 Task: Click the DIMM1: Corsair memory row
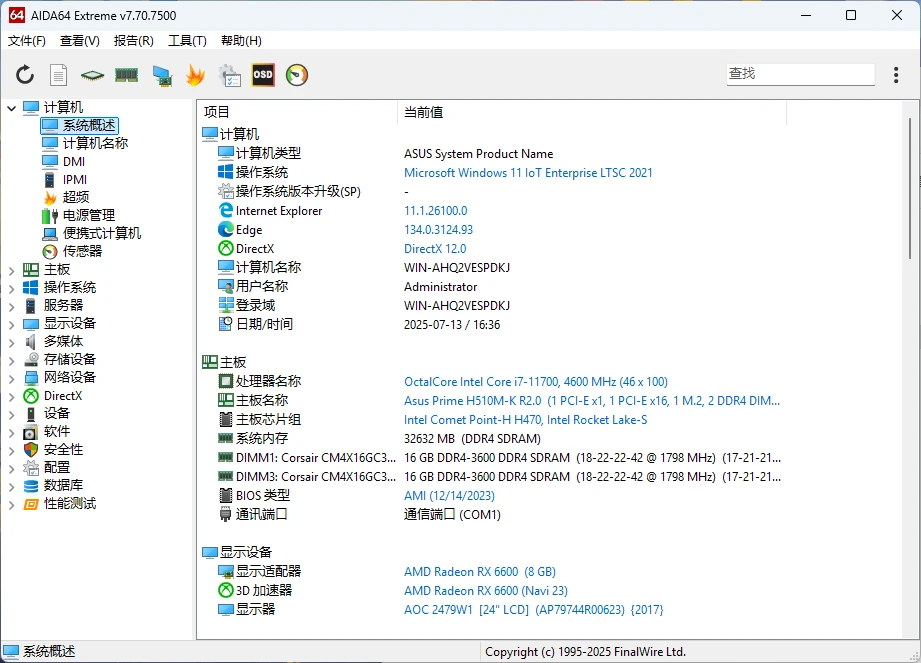tap(499, 457)
